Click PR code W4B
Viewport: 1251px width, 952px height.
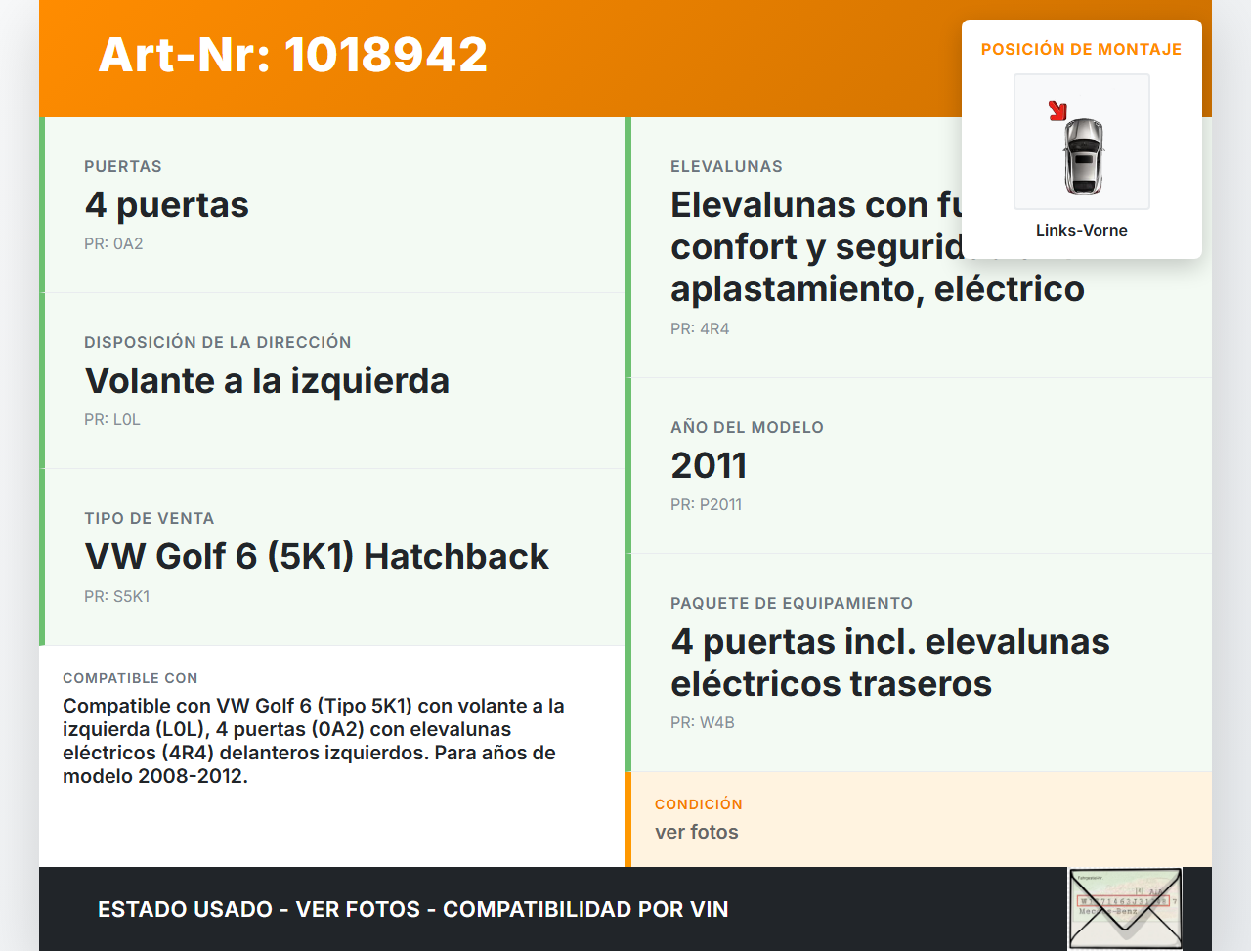(703, 723)
